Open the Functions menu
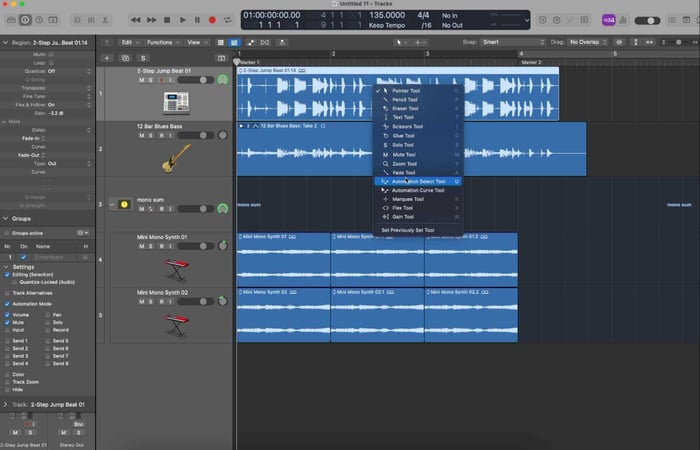Screen dimensions: 700x450 163,42
